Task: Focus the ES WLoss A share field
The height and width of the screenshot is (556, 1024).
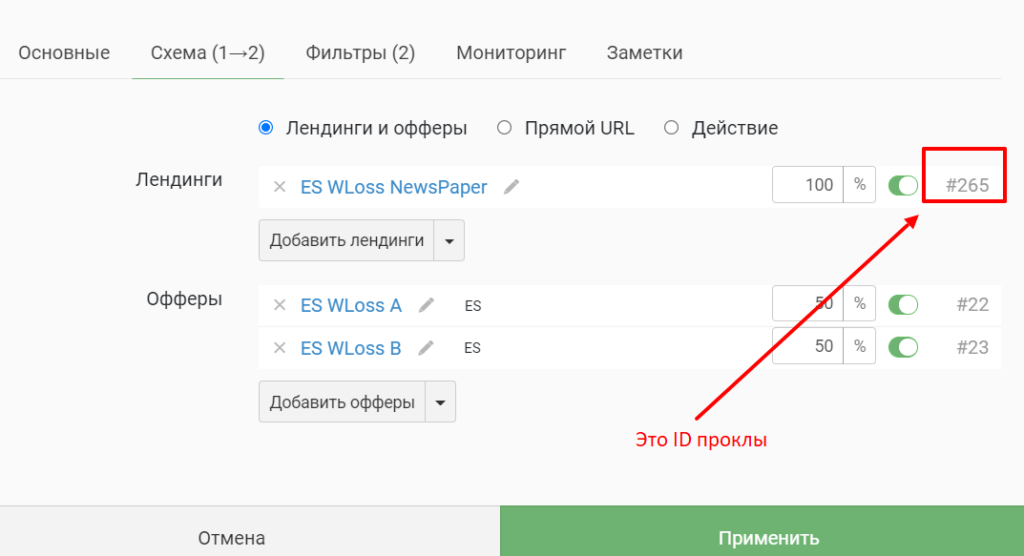Action: tap(808, 304)
